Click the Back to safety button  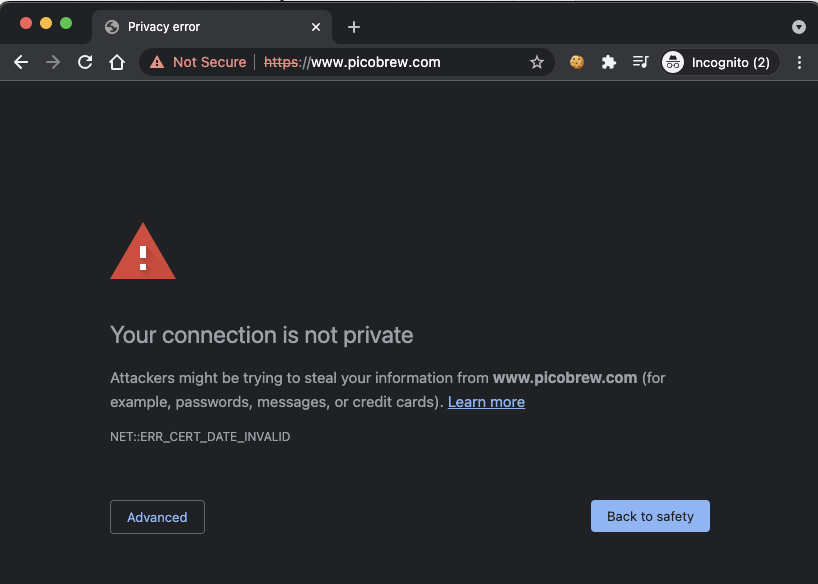click(x=650, y=516)
